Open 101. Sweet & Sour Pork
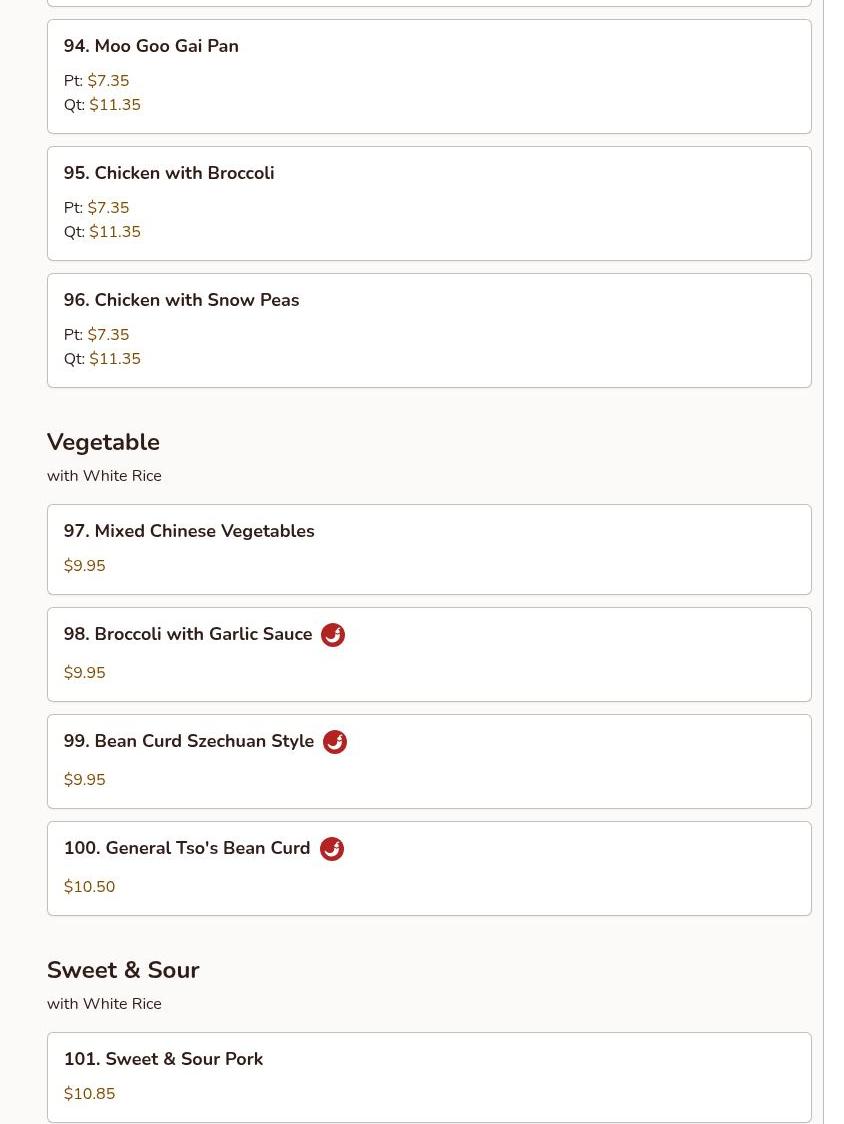The height and width of the screenshot is (1124, 844). coord(163,1059)
